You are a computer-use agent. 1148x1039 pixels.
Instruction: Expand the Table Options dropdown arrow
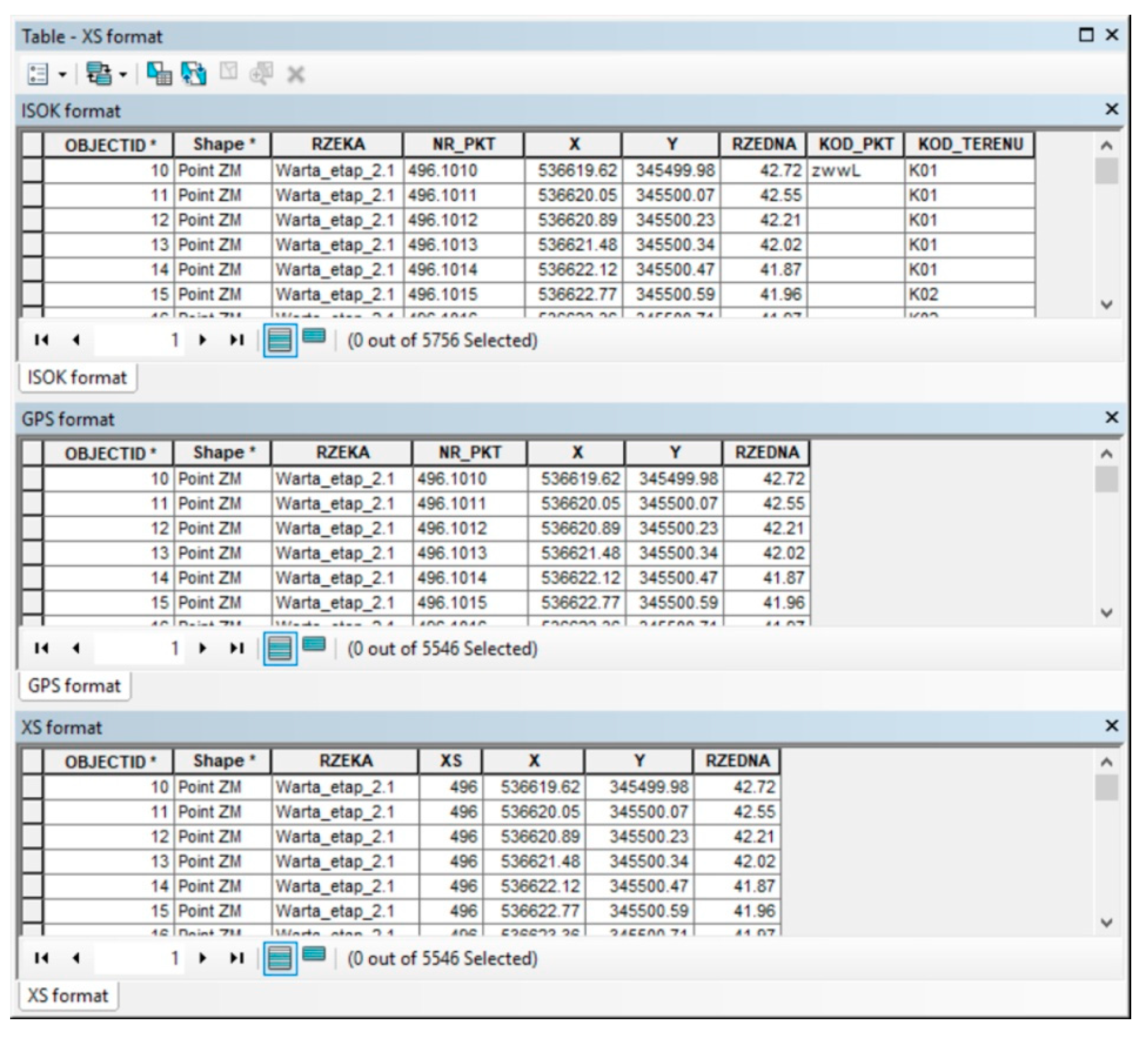click(x=62, y=75)
